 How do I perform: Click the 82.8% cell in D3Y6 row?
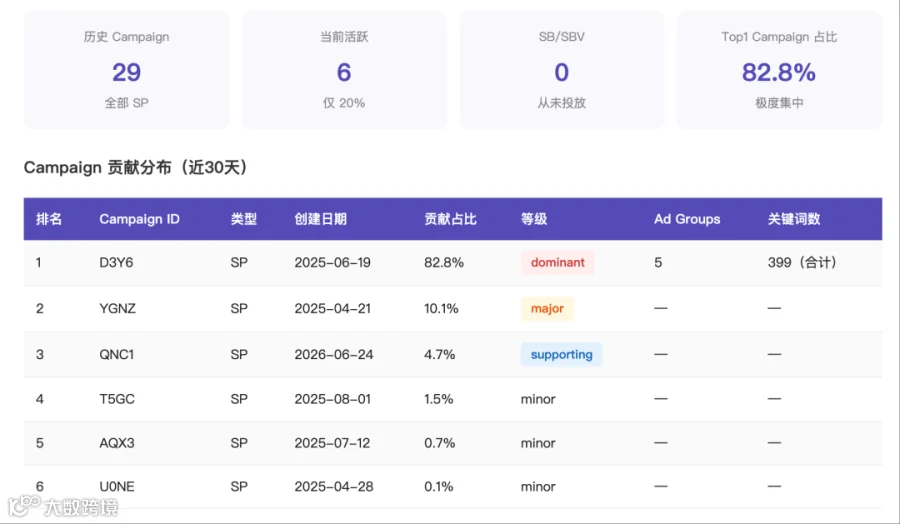pos(444,262)
